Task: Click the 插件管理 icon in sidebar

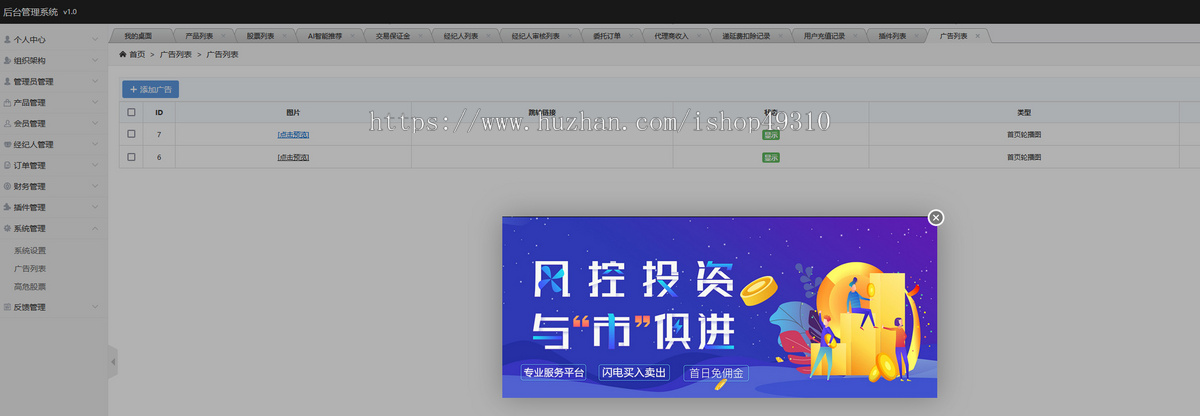Action: click(x=7, y=207)
